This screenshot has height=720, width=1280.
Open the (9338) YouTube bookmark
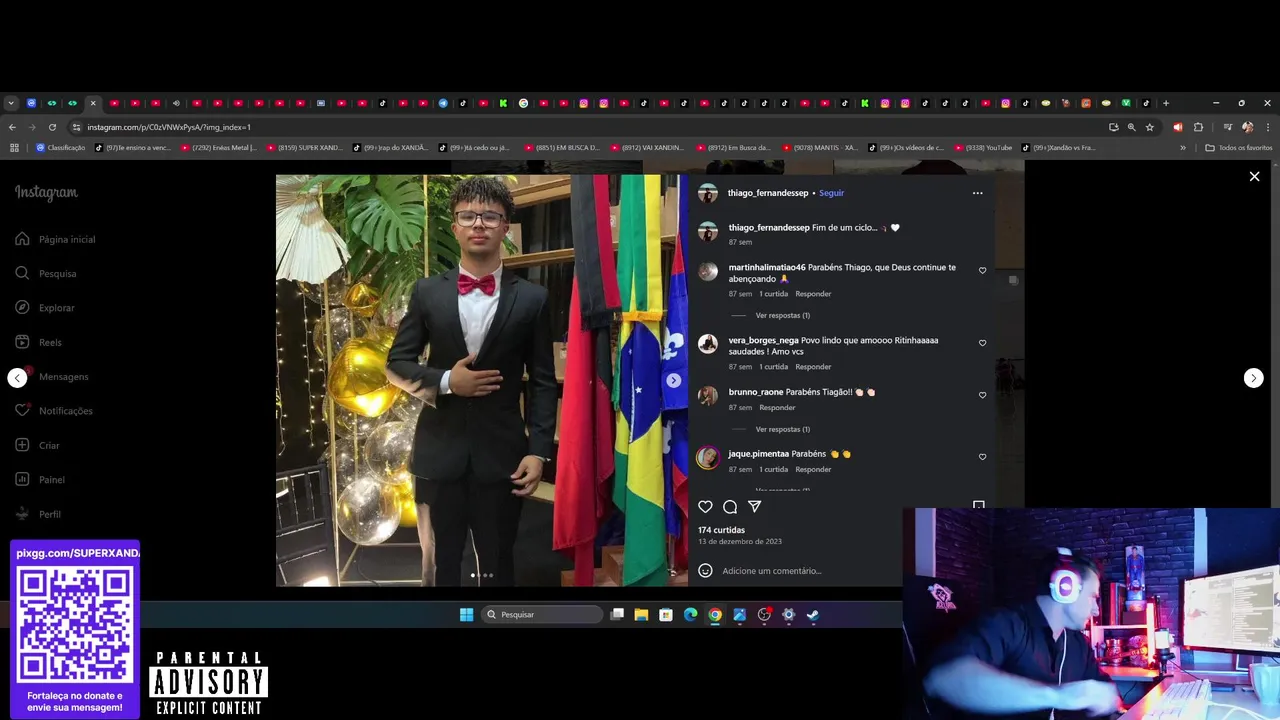pyautogui.click(x=983, y=148)
